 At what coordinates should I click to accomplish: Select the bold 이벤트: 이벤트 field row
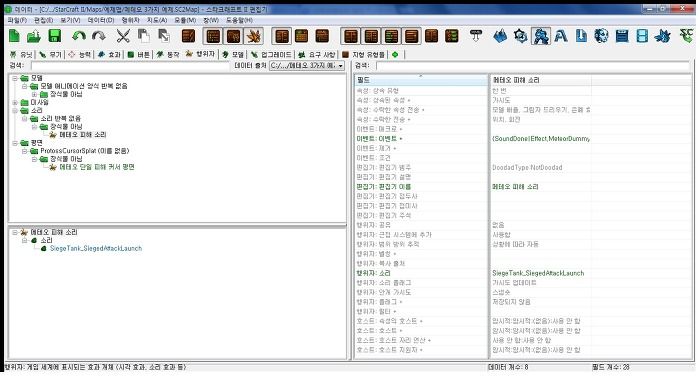pos(421,139)
